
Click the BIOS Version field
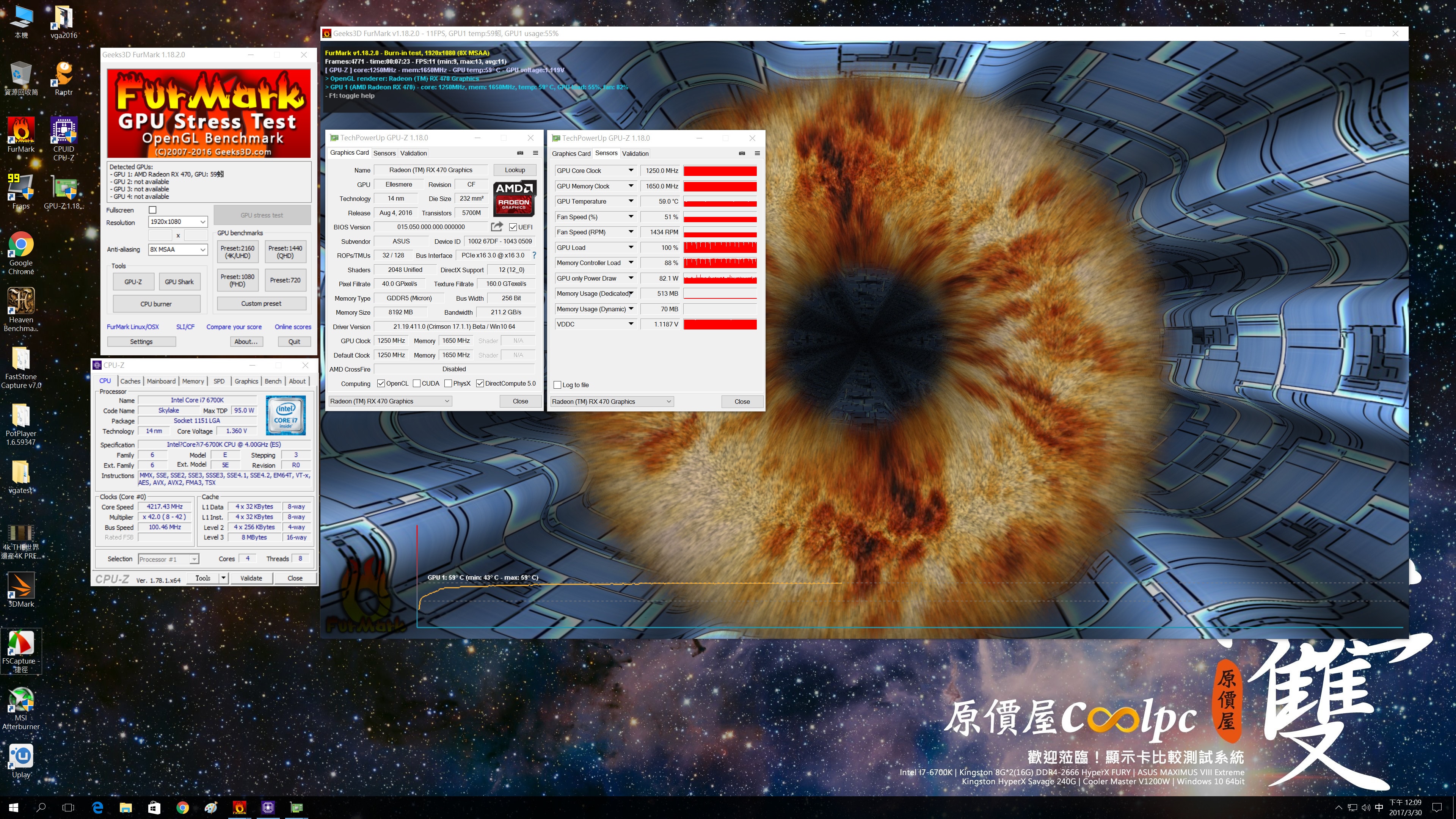[x=431, y=227]
